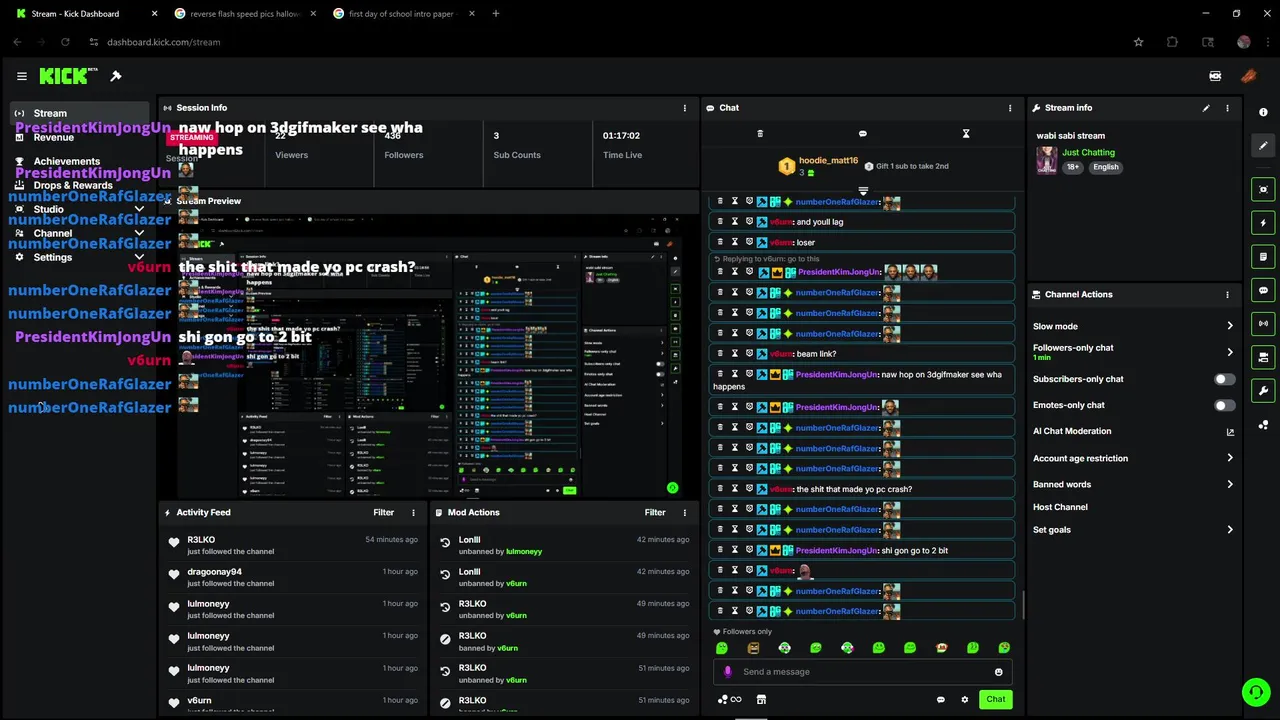The width and height of the screenshot is (1280, 720).
Task: Open Chat panel three-dot menu
Action: pos(1010,108)
